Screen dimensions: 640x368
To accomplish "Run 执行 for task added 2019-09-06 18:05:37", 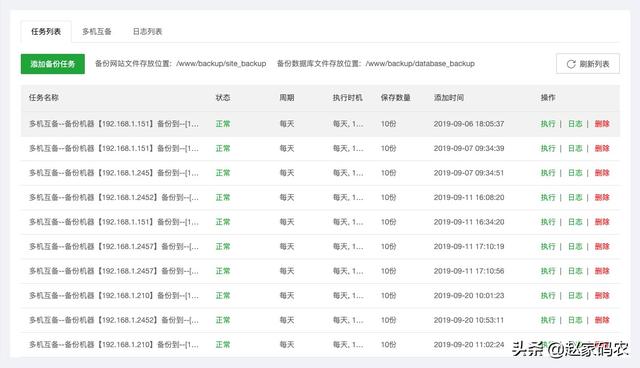I will coord(548,124).
